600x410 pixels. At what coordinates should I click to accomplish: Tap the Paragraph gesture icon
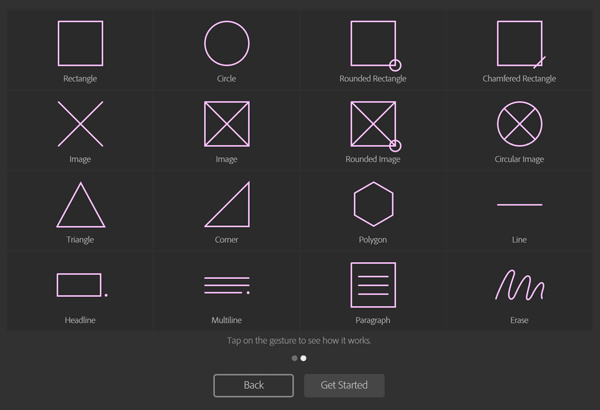373,285
